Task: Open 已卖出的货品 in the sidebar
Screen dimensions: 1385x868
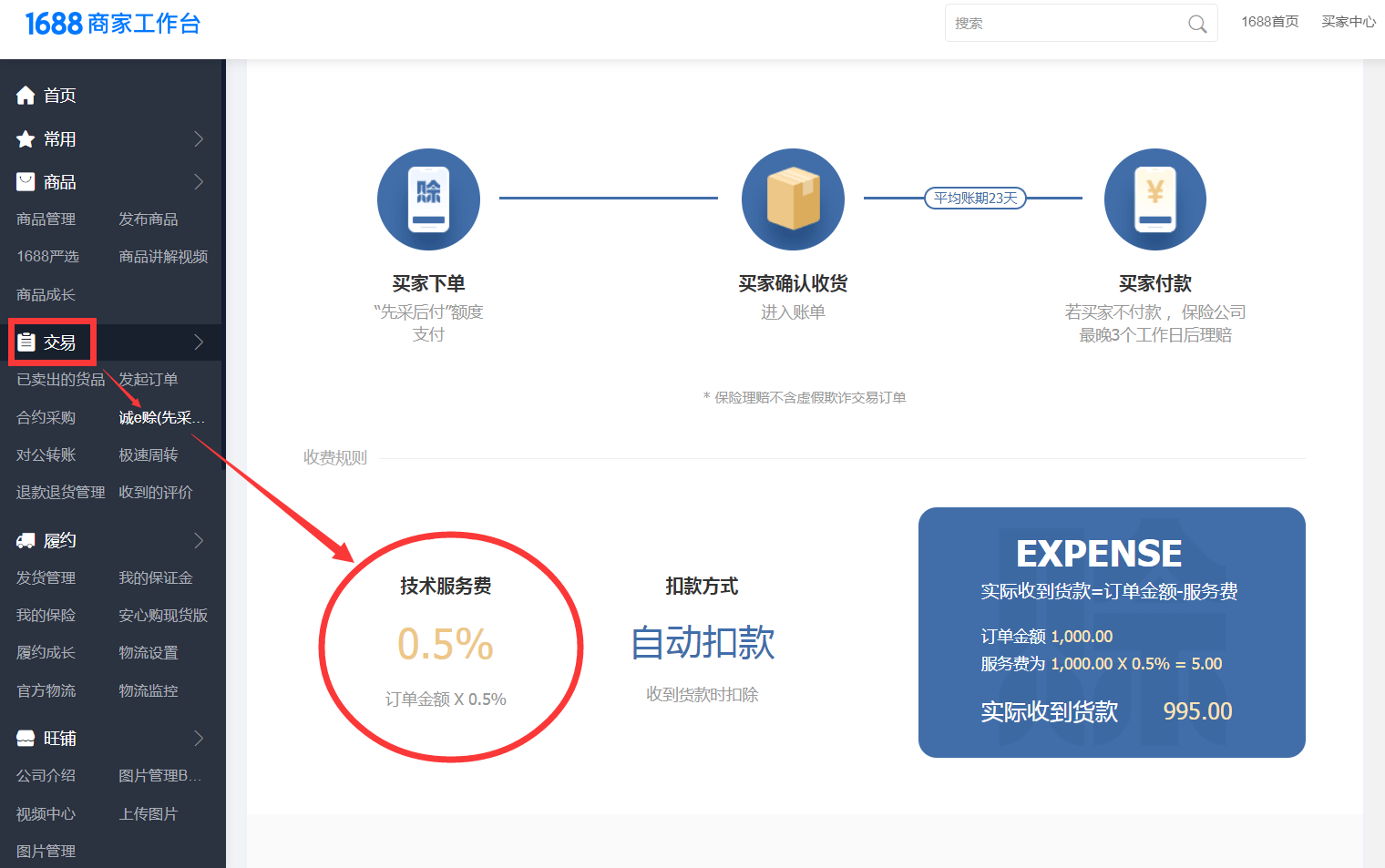Action: tap(60, 380)
